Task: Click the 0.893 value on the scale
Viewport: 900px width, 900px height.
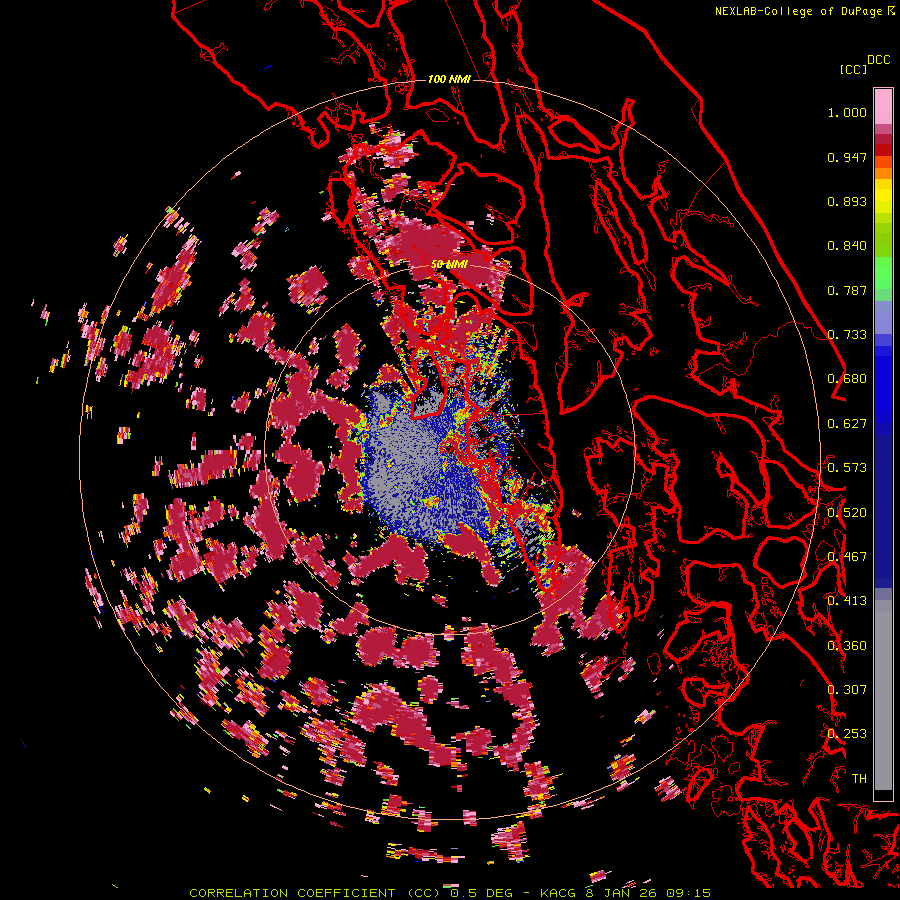Action: (847, 201)
